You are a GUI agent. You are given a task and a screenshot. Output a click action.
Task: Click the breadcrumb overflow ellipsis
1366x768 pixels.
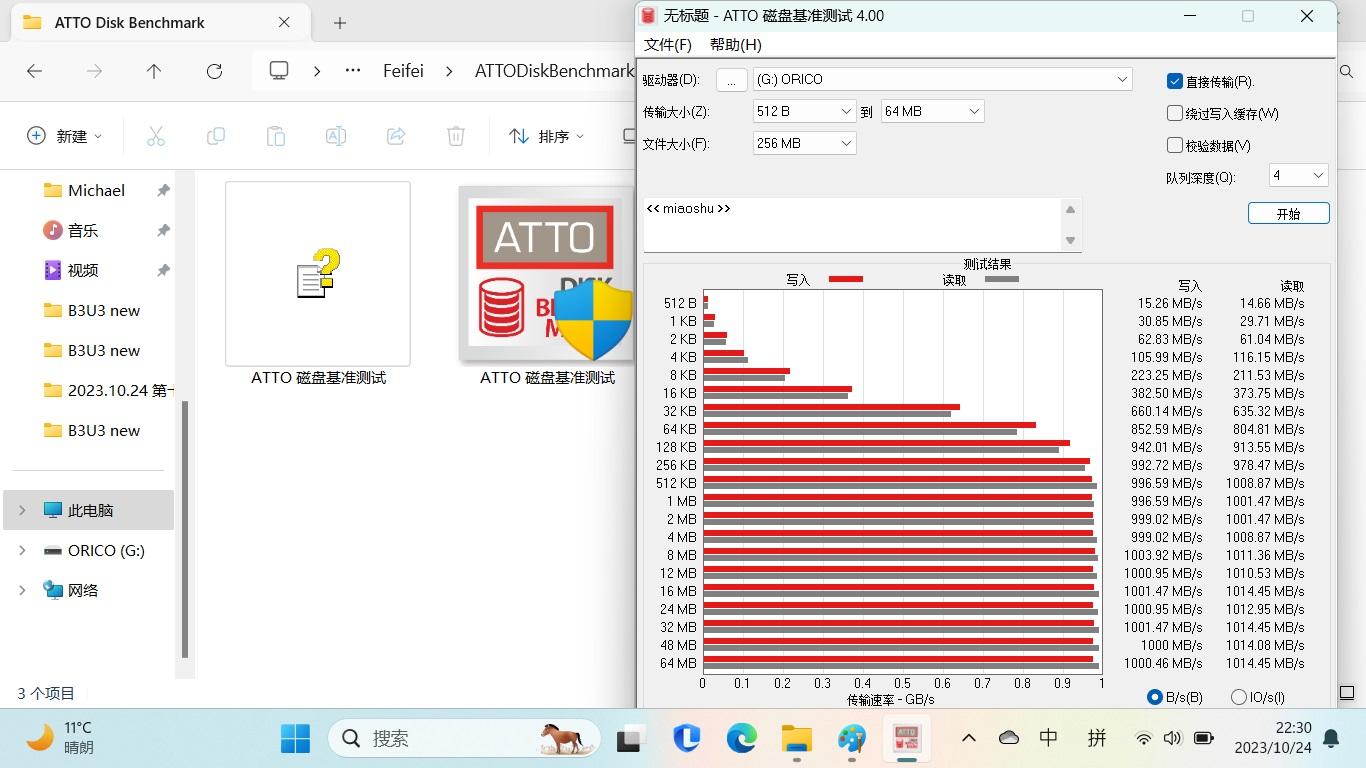[x=352, y=71]
